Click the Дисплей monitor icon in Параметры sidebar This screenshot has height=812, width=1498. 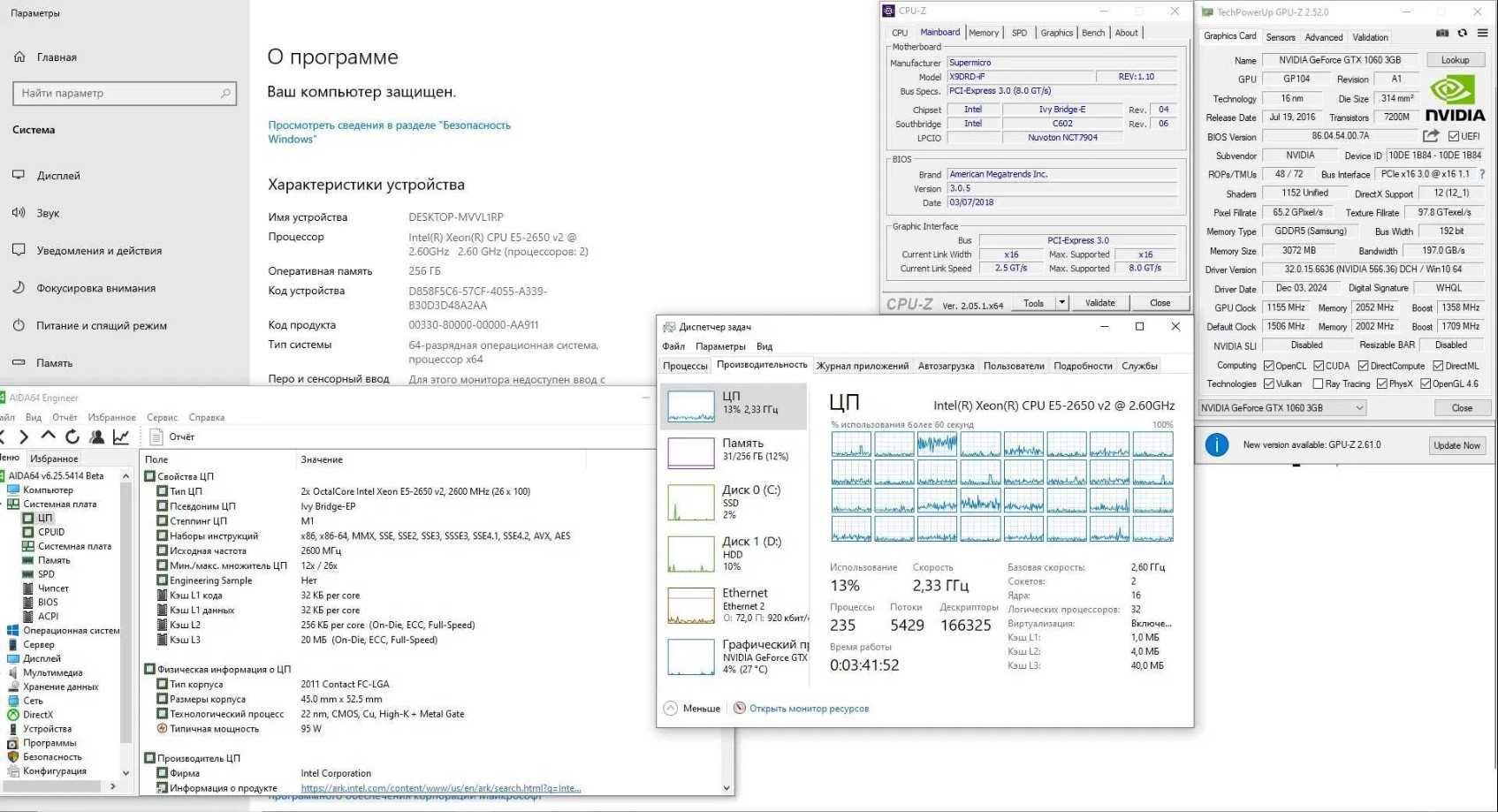pyautogui.click(x=19, y=175)
